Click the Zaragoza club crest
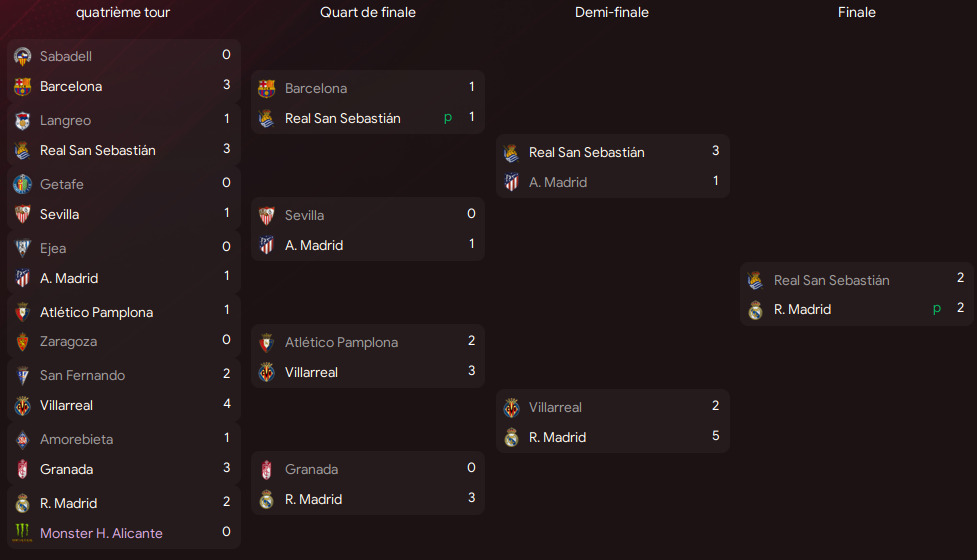Screen dimensions: 977x560 pos(22,342)
